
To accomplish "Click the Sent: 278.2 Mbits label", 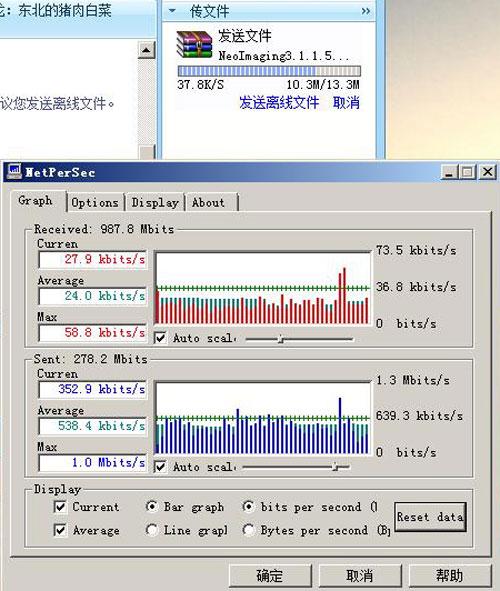I will (90, 359).
